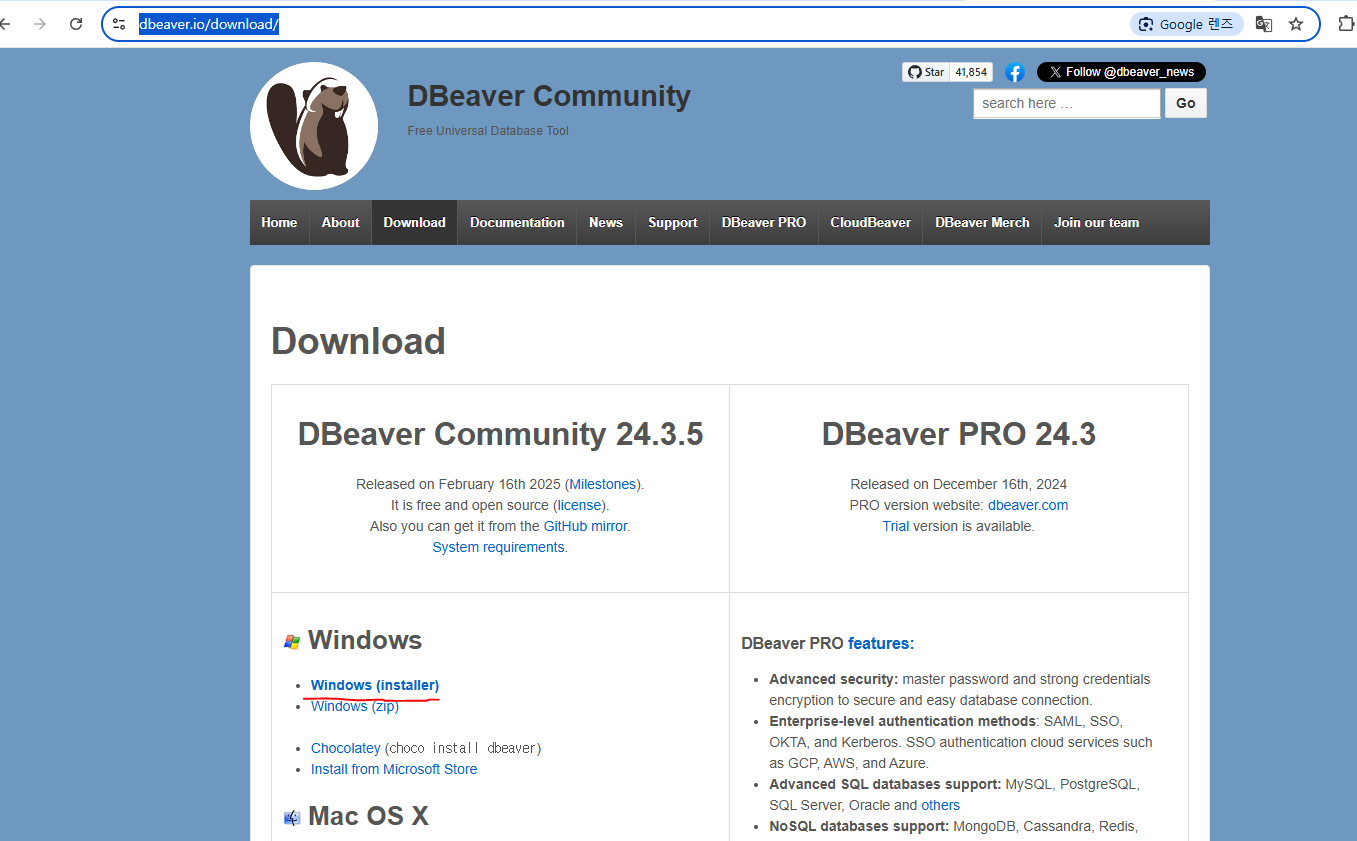Bookmark this page with the star icon
The width and height of the screenshot is (1357, 841).
[x=1296, y=24]
